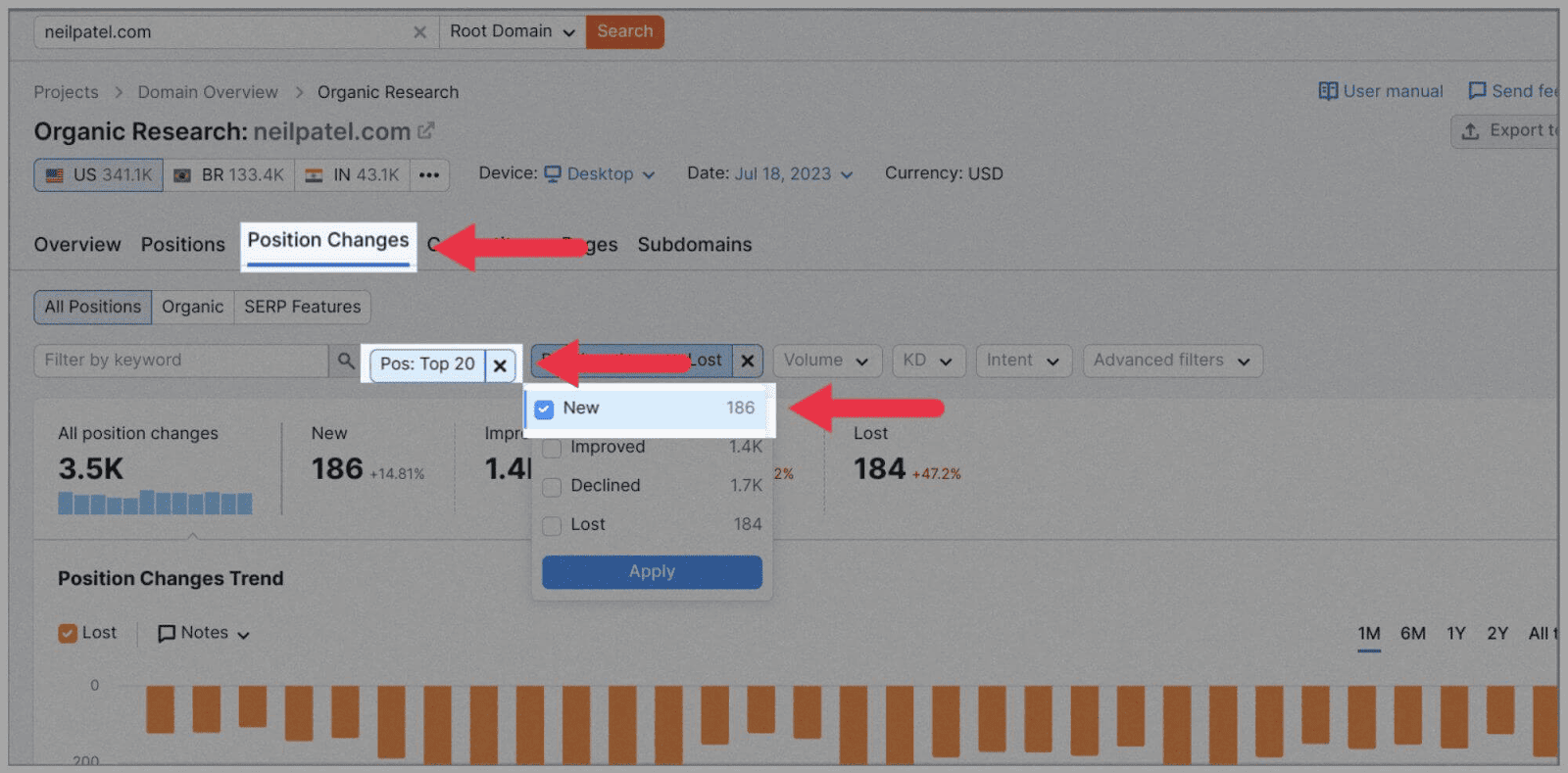Toggle Lost series checkbox in chart legend
The height and width of the screenshot is (773, 1568).
tap(68, 633)
